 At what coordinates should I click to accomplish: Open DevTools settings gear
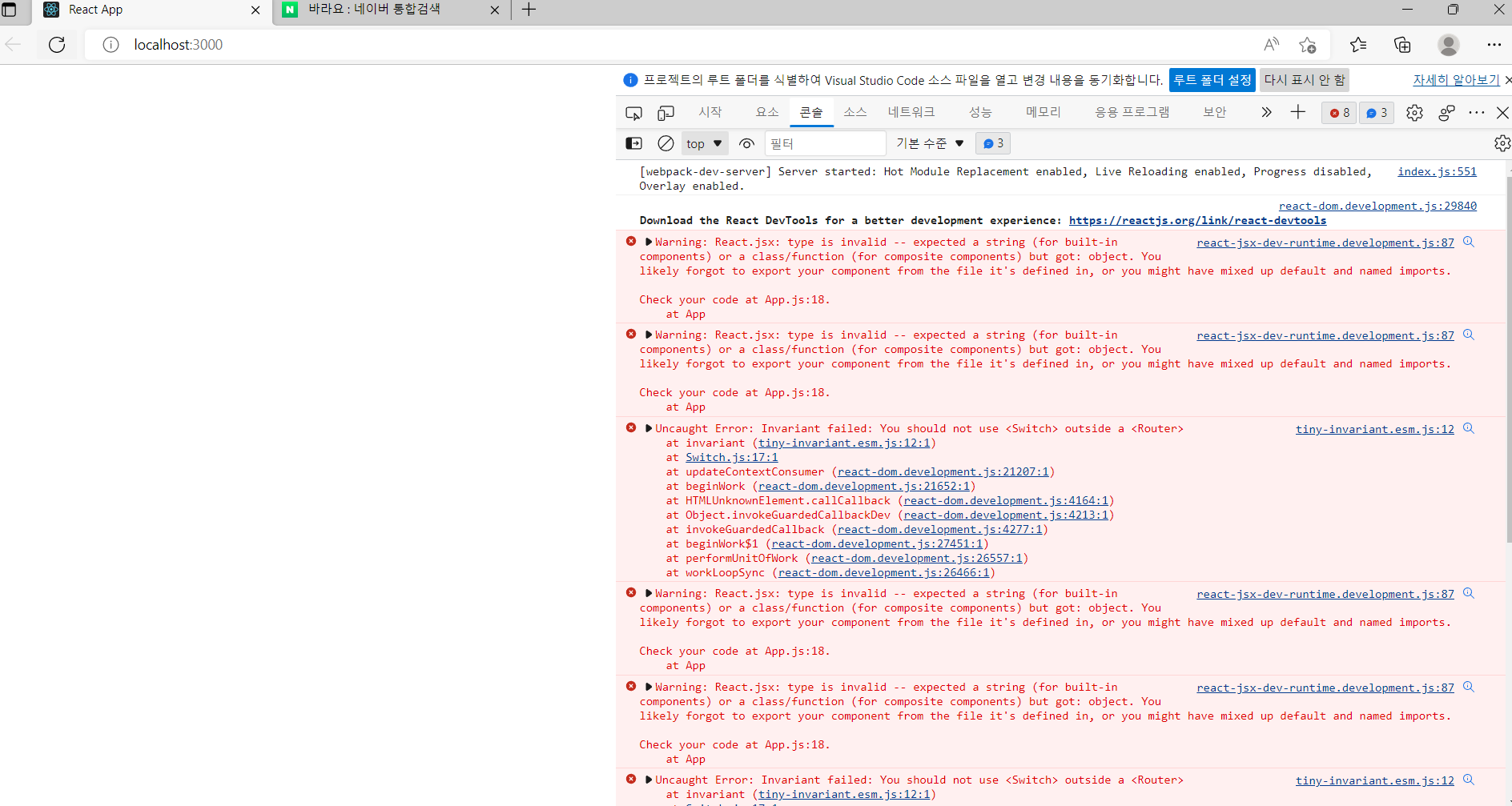[x=1414, y=113]
